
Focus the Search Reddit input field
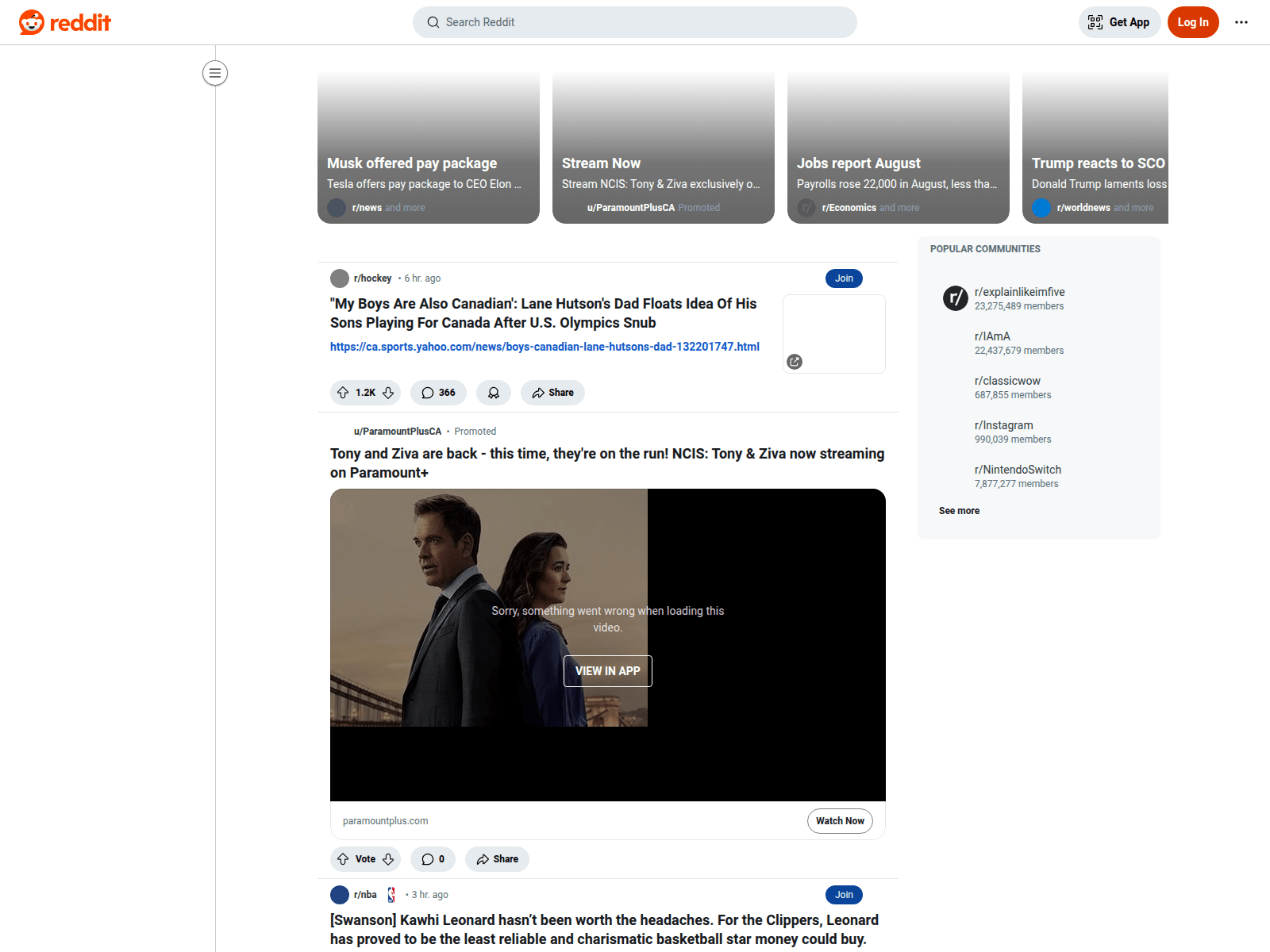pos(635,22)
